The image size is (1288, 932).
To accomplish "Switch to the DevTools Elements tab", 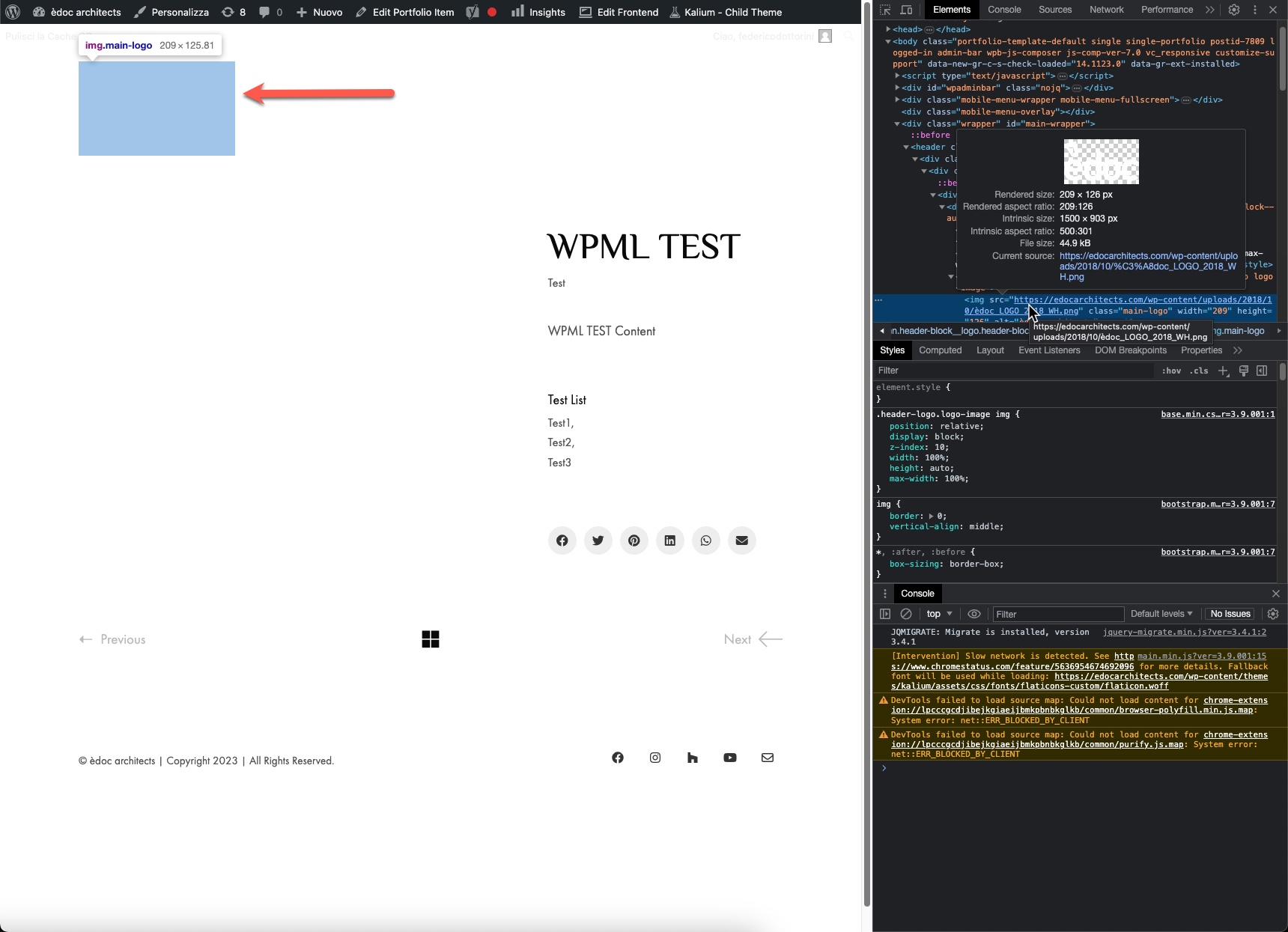I will [x=952, y=10].
